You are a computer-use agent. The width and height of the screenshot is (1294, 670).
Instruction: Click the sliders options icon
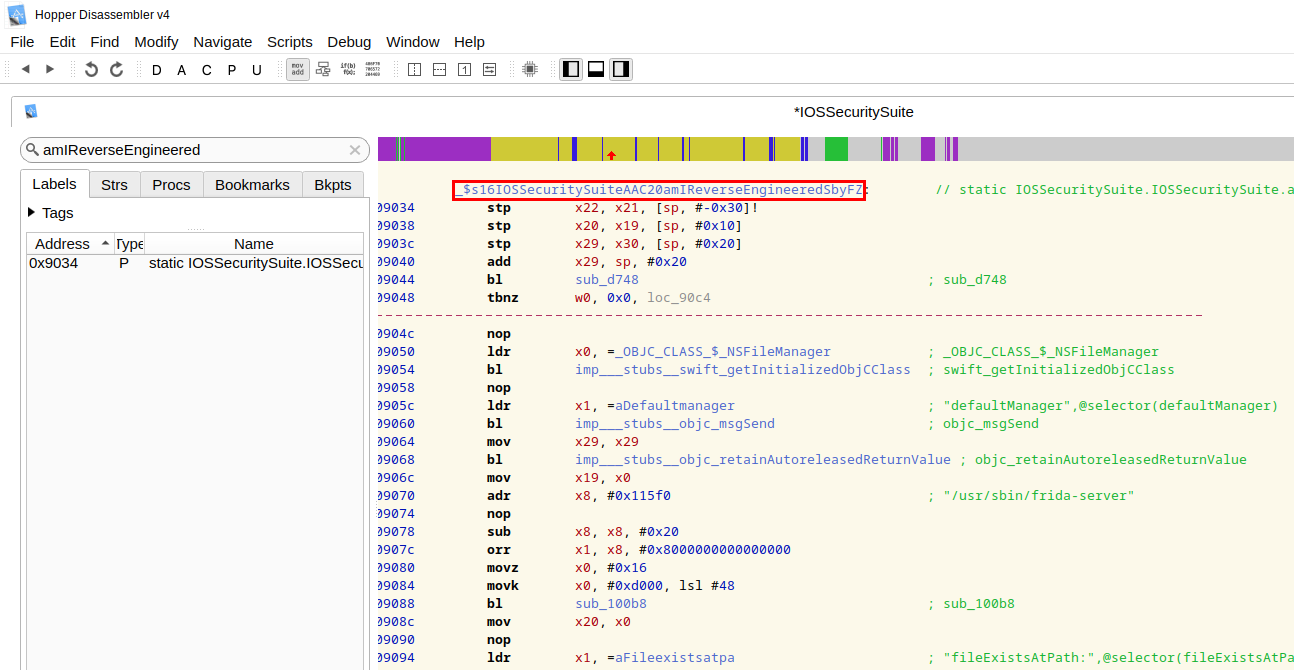point(489,69)
